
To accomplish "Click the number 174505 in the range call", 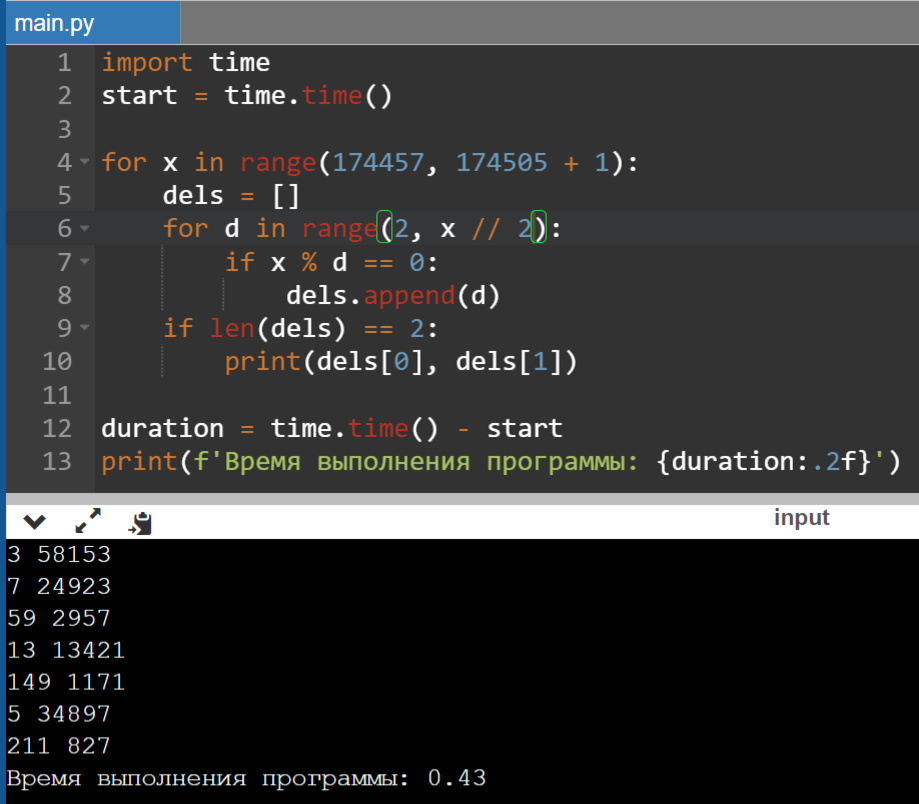I will pos(502,162).
